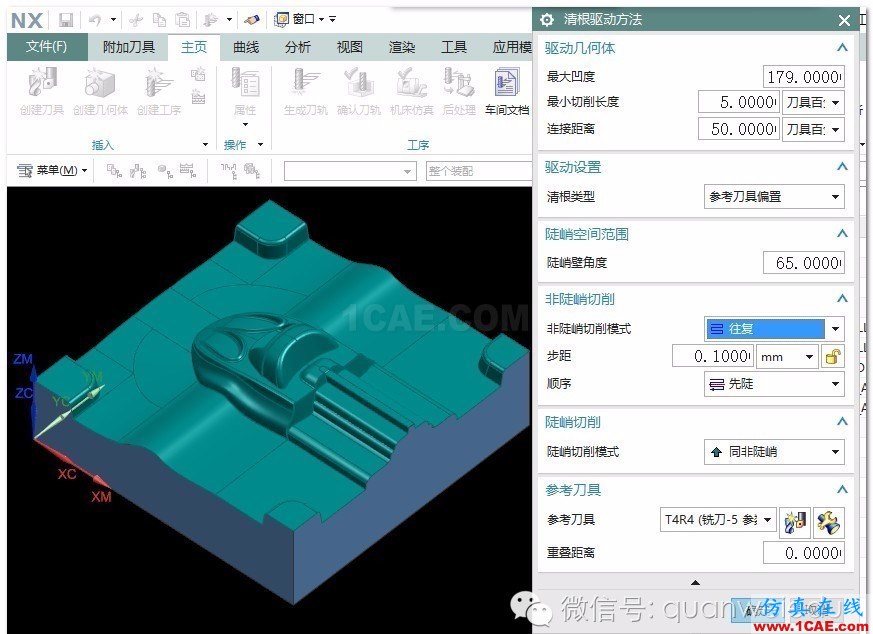Switch to the 附加刀具 tab

[x=129, y=47]
